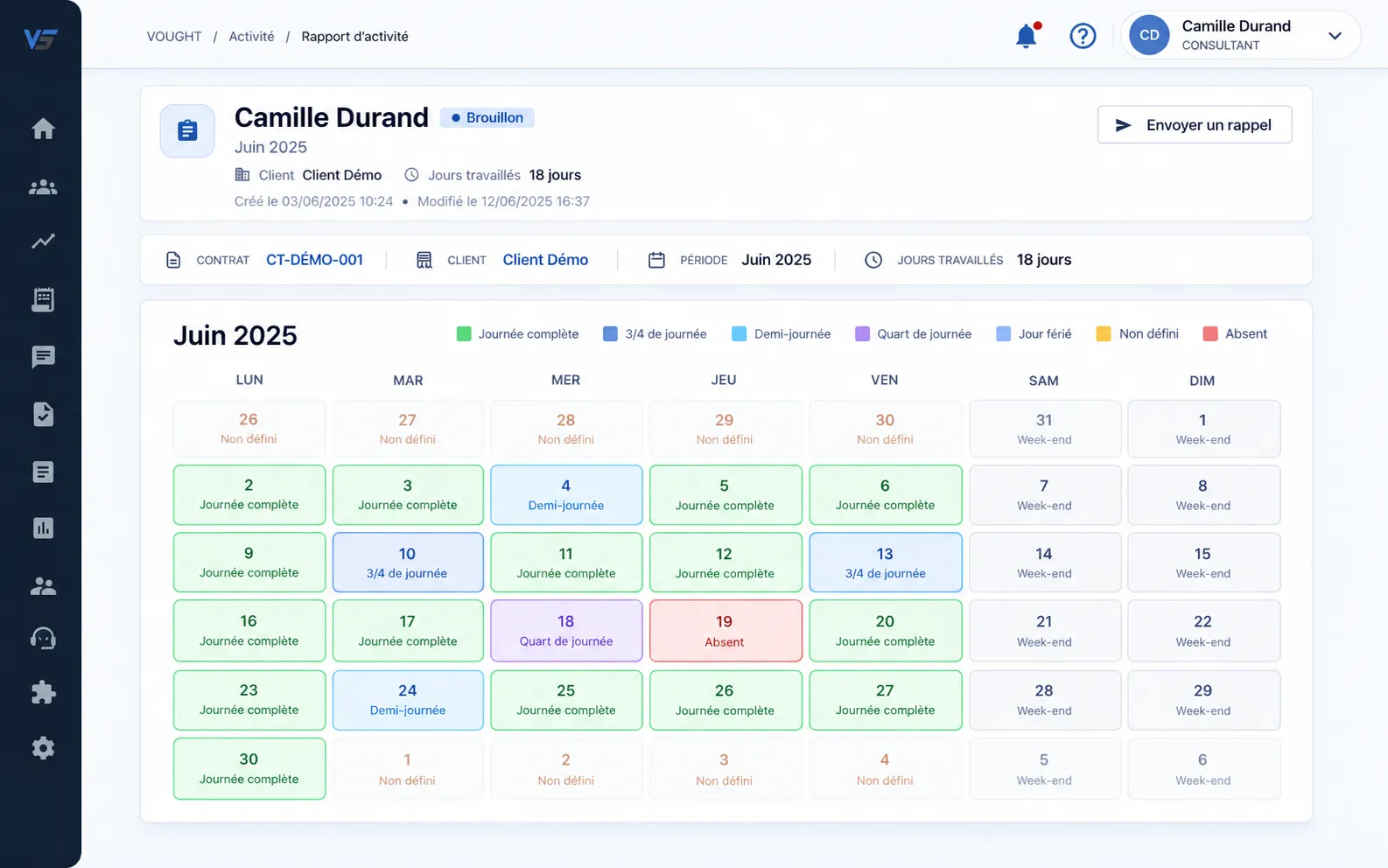Select day 18 Quart de journée cell
The image size is (1388, 868).
tap(566, 631)
